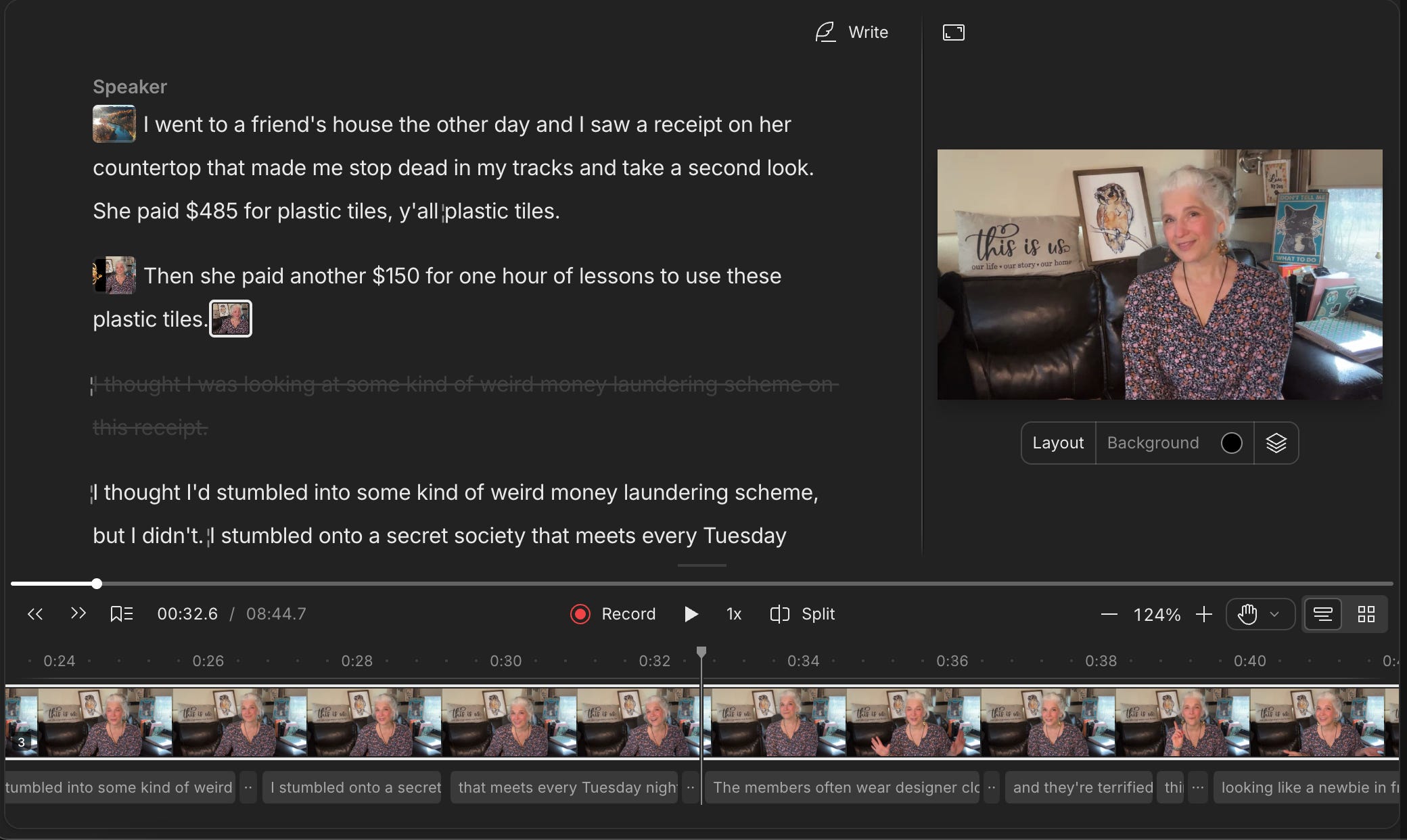The image size is (1407, 840).
Task: Open the 124% zoom level menu
Action: [x=1157, y=615]
